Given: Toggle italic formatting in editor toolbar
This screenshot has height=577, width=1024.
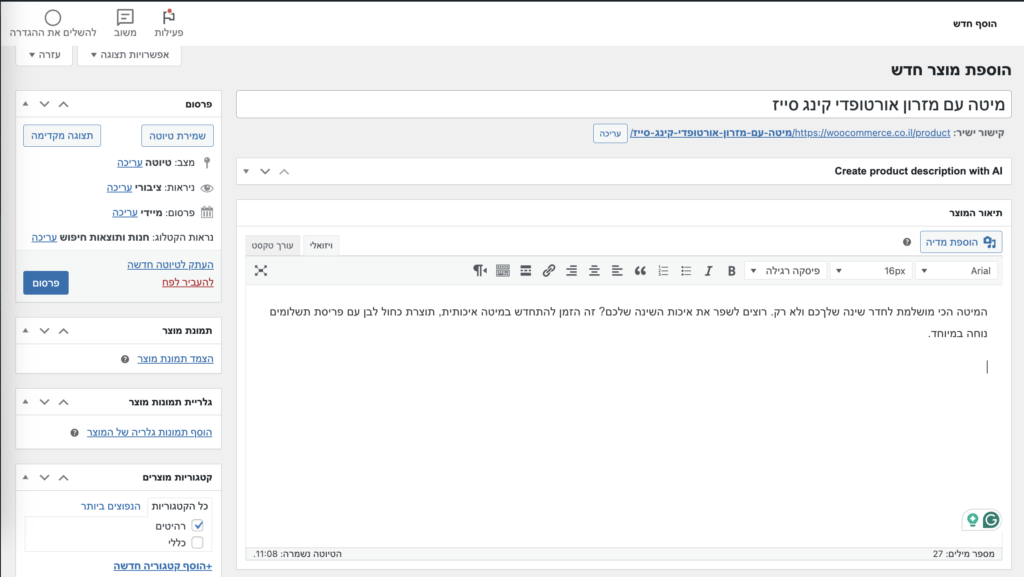Looking at the screenshot, I should pos(709,271).
